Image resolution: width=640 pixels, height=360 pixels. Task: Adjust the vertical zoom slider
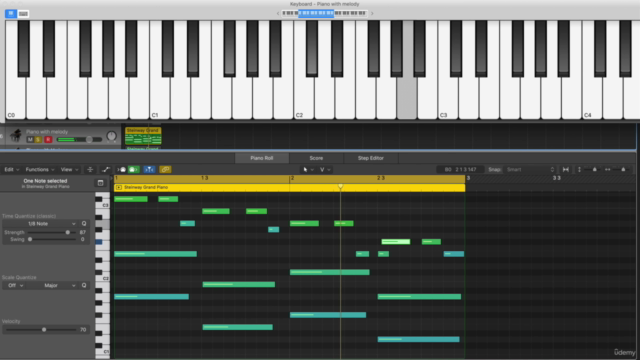(x=594, y=169)
